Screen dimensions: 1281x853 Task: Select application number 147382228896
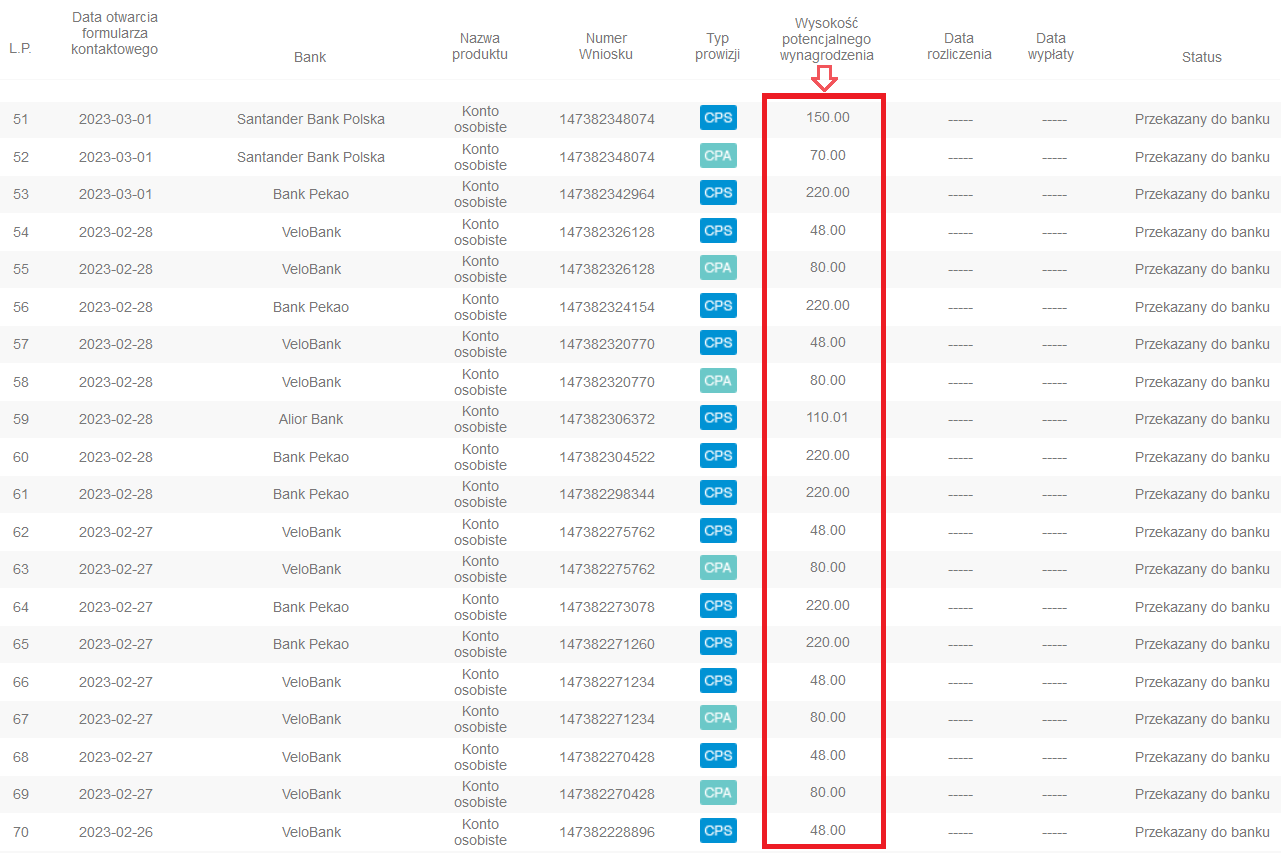coord(607,832)
